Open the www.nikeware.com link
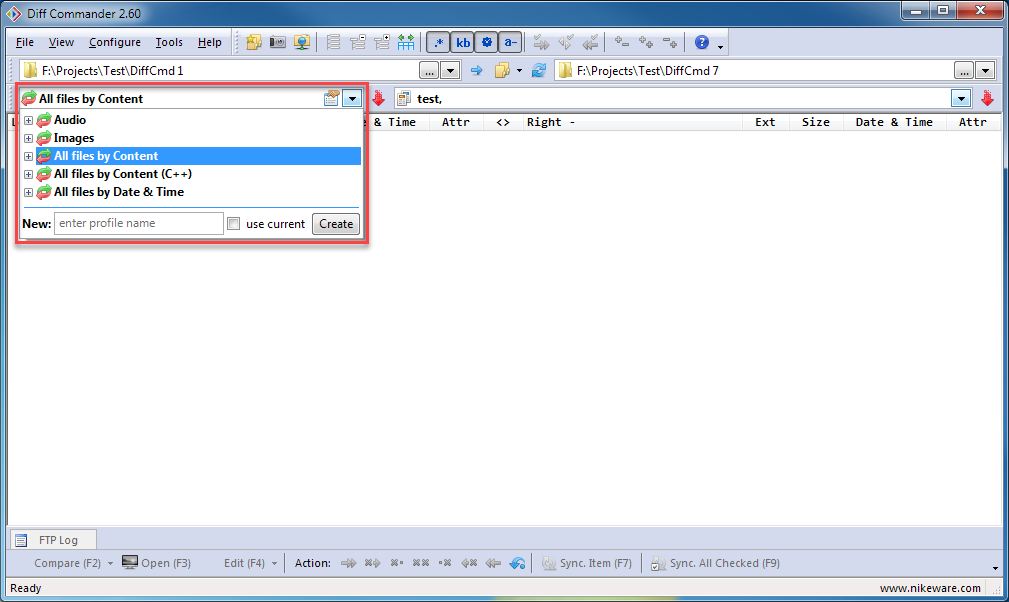Viewport: 1009px width, 602px height. 929,588
